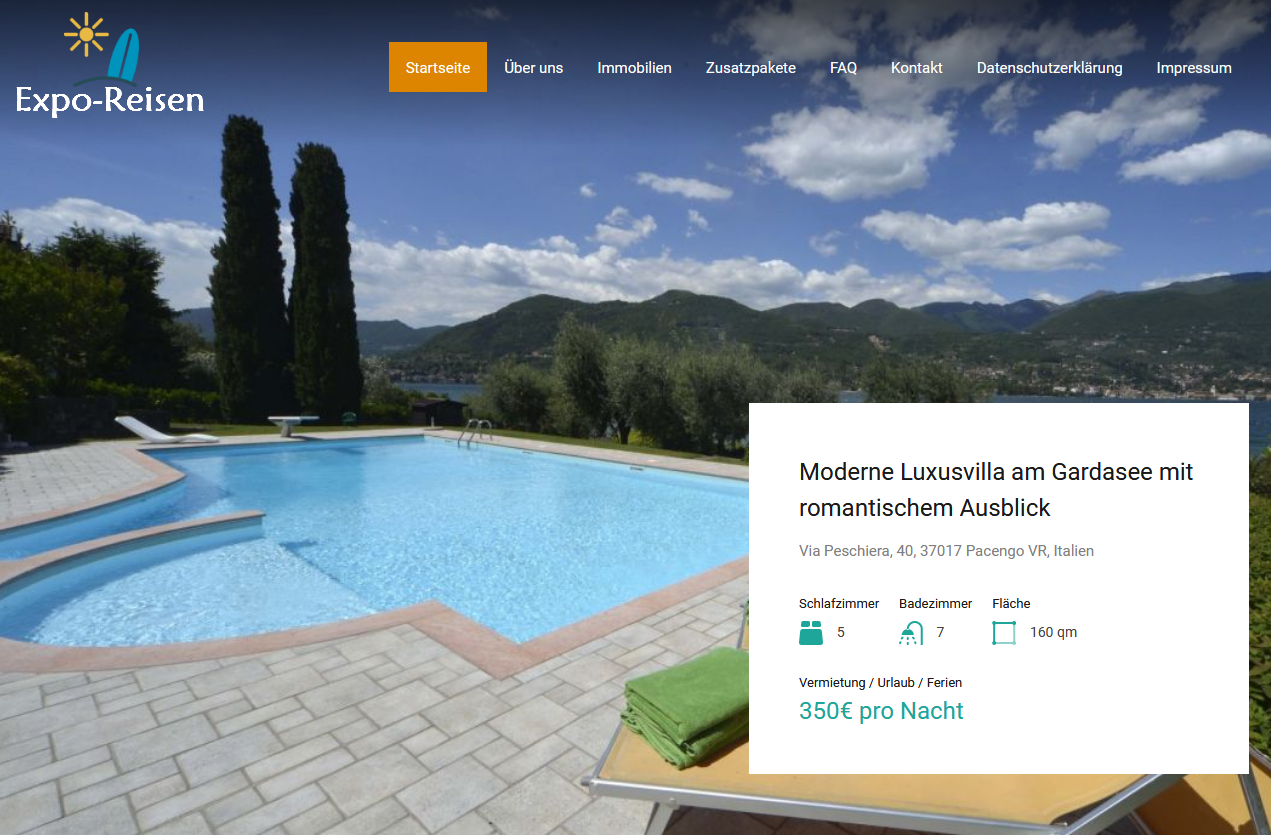Viewport: 1271px width, 835px height.
Task: Click the Vermietung / Urlaub / Ferien label
Action: [x=880, y=683]
